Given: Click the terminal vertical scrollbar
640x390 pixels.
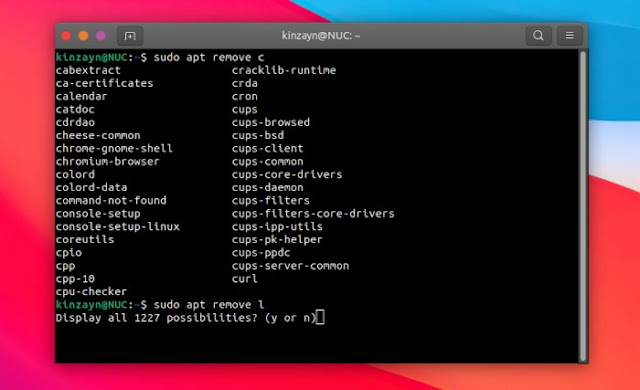Looking at the screenshot, I should coord(583,206).
